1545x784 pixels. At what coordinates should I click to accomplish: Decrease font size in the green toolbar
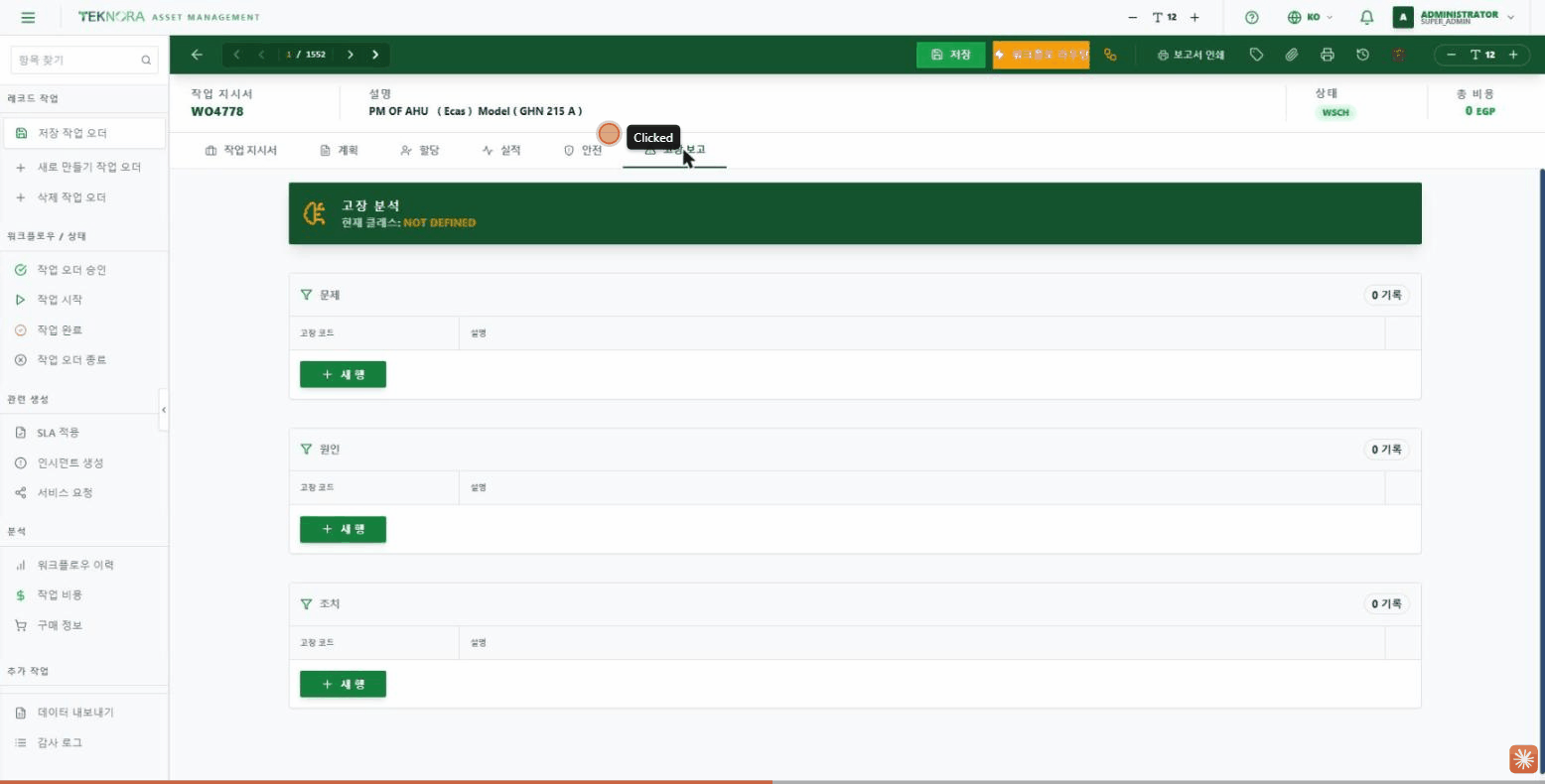click(1451, 55)
